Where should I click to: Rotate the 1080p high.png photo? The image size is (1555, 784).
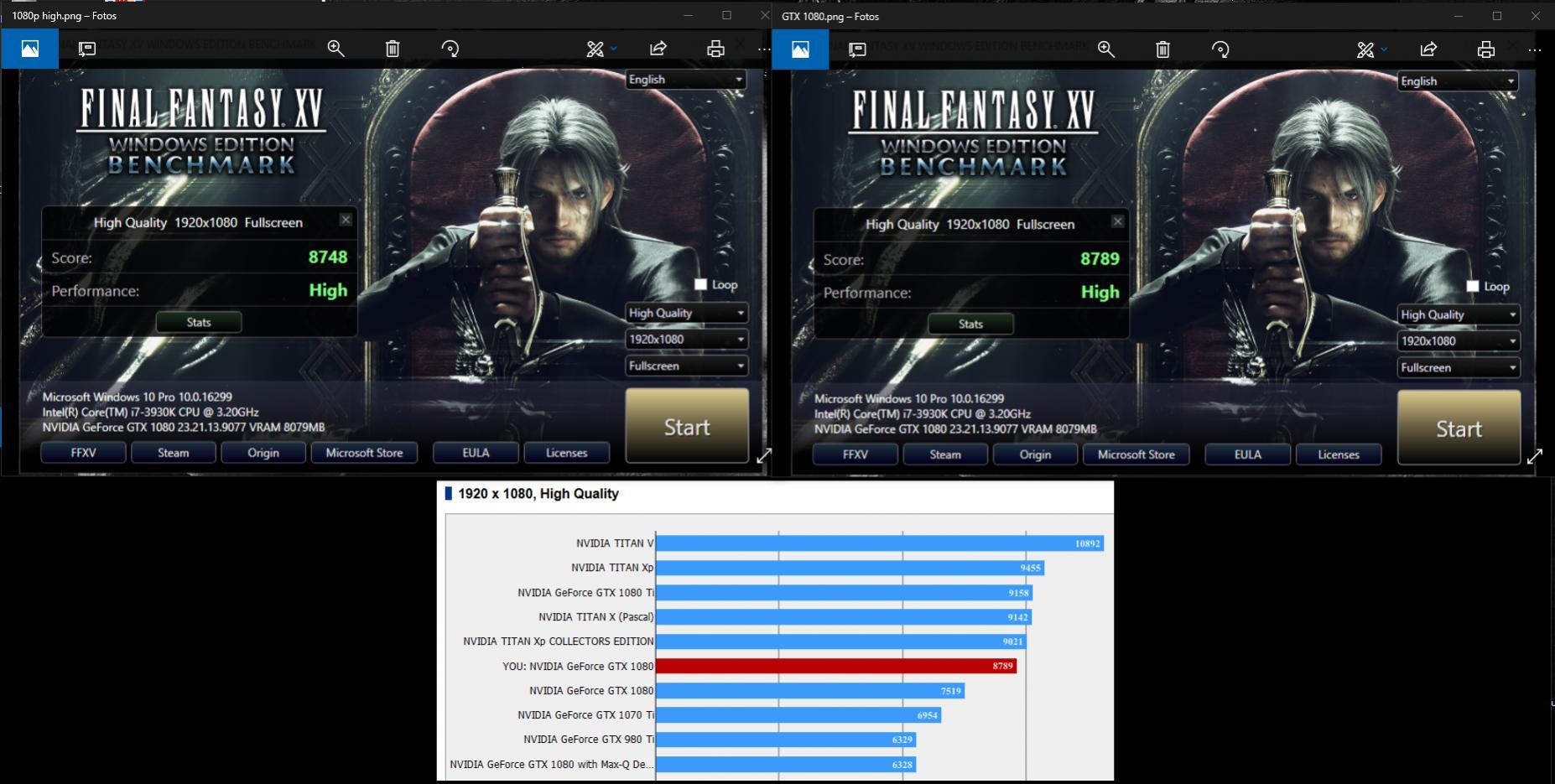(x=450, y=49)
